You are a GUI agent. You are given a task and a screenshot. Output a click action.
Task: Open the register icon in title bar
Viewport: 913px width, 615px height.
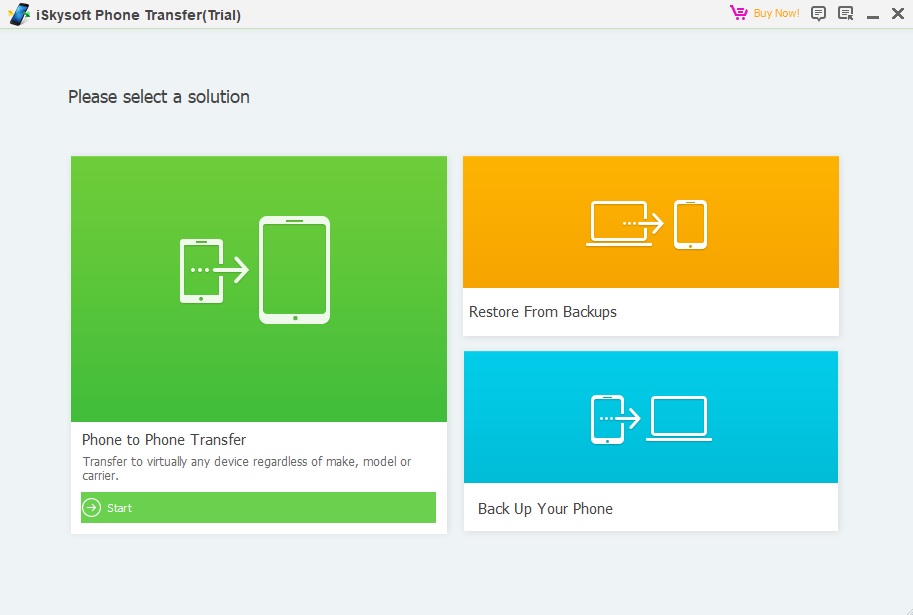(845, 13)
